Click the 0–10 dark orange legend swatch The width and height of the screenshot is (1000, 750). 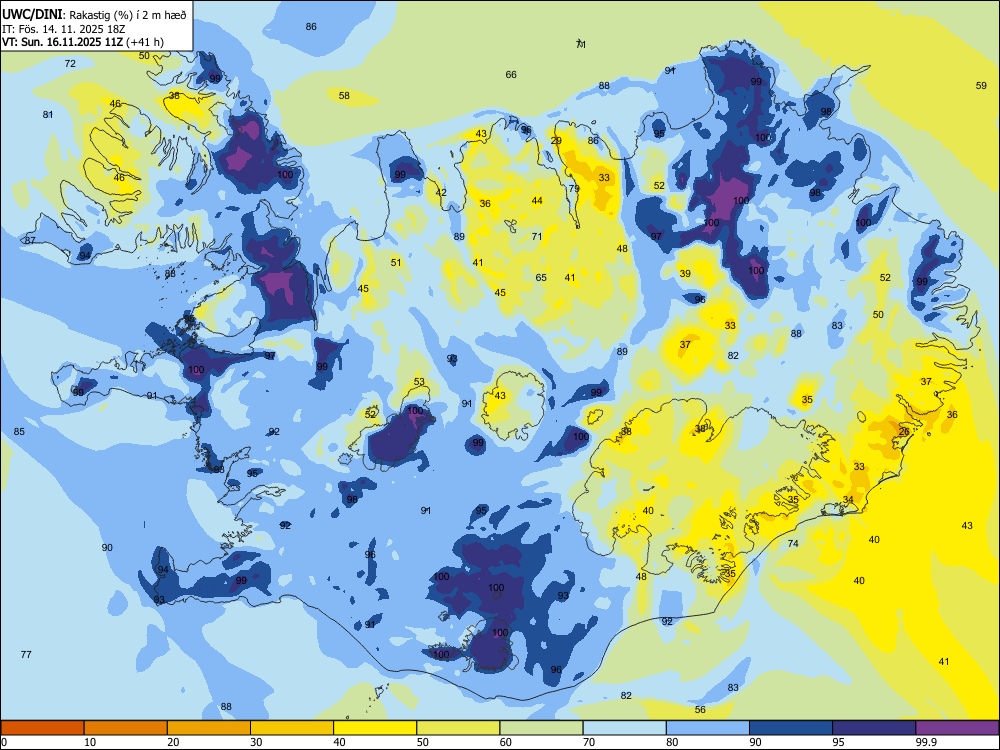coord(42,728)
